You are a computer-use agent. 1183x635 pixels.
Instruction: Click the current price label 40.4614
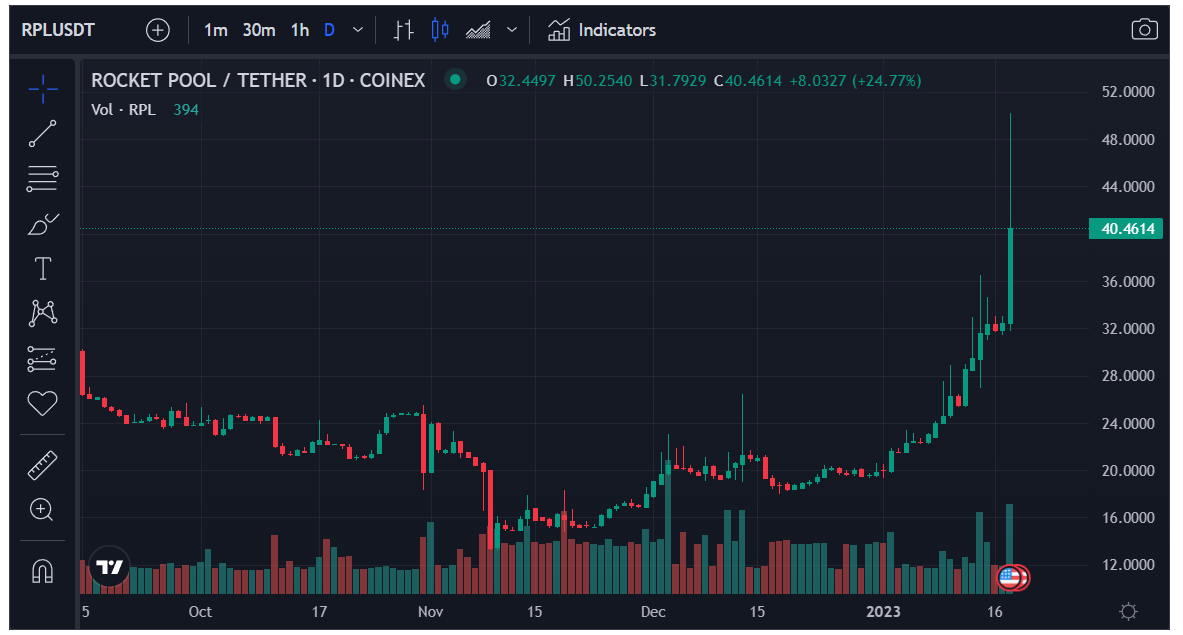pyautogui.click(x=1126, y=229)
